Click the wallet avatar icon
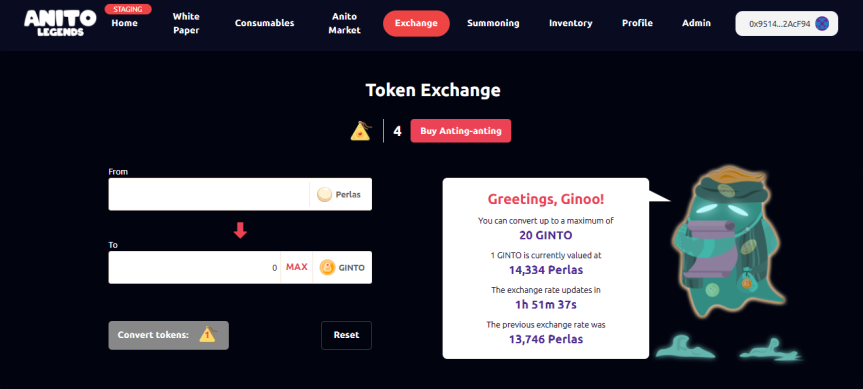863x389 pixels. click(x=822, y=24)
